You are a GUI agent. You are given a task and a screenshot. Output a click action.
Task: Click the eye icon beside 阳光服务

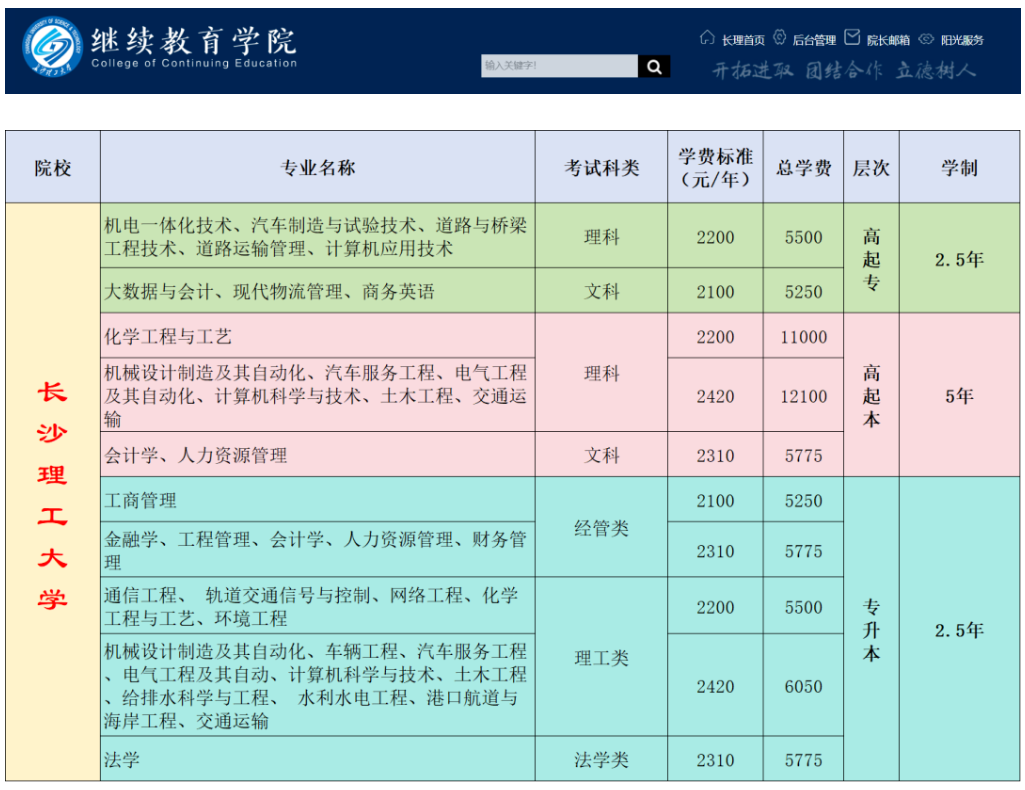(x=926, y=39)
